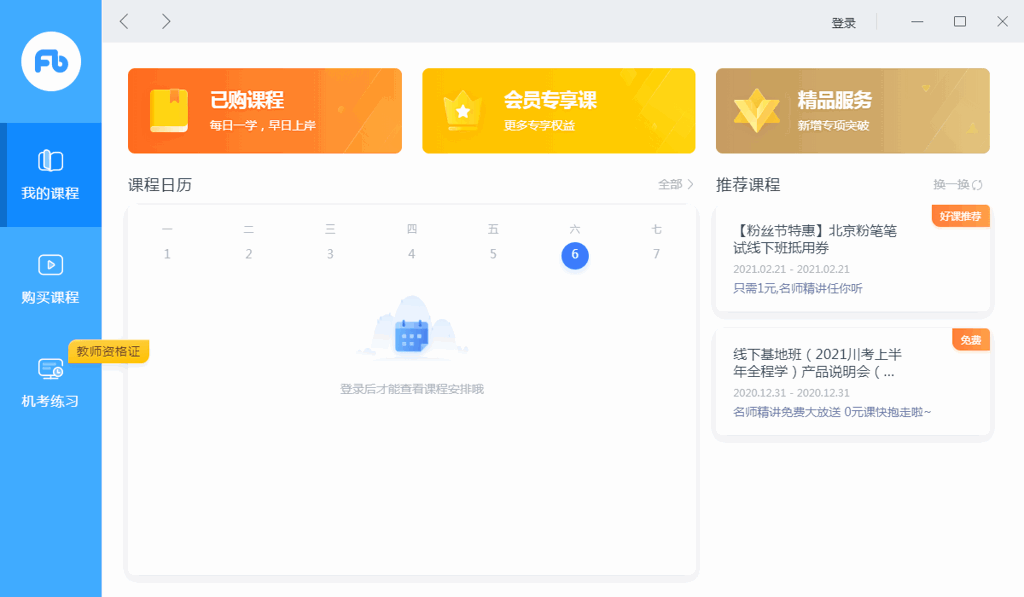Refresh recommendations with 换一换
Screen dimensions: 1024x597
click(958, 185)
